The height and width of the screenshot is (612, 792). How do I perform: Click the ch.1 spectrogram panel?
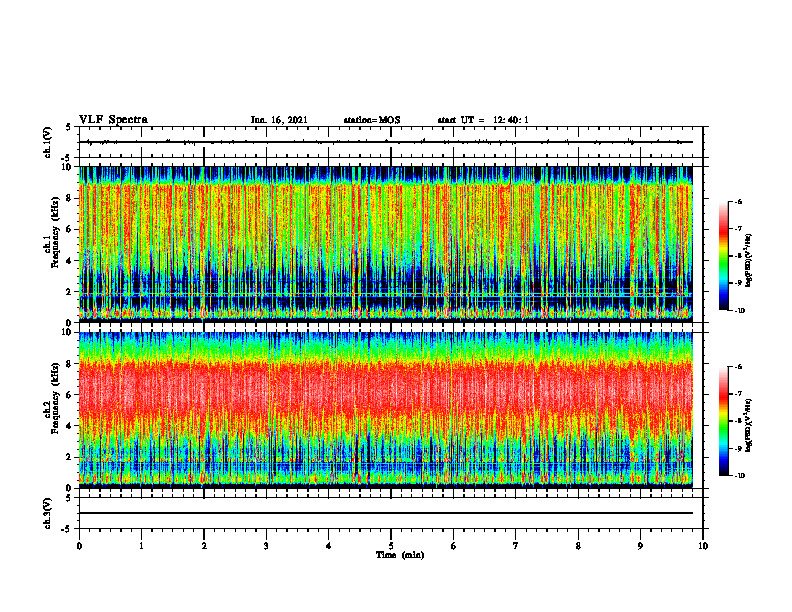[386, 244]
